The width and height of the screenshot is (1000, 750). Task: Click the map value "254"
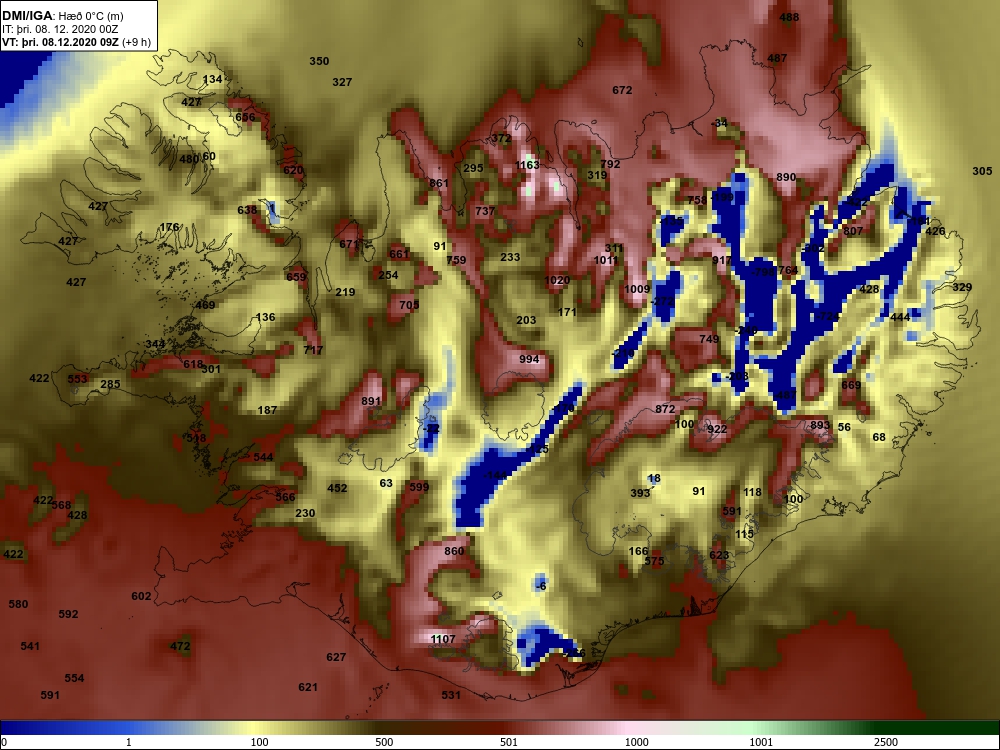(x=388, y=276)
